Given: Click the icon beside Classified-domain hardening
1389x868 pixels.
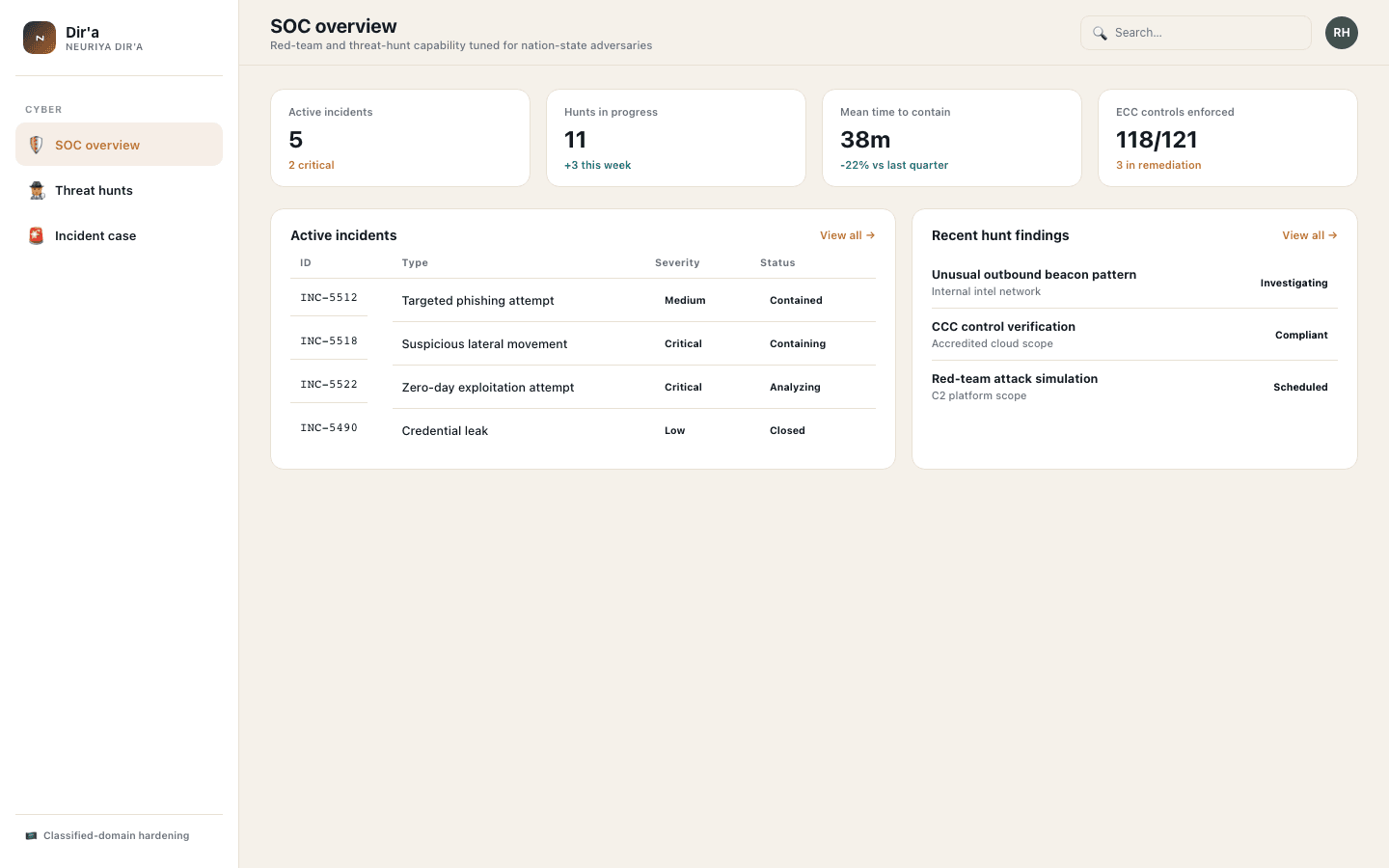Looking at the screenshot, I should click(31, 836).
